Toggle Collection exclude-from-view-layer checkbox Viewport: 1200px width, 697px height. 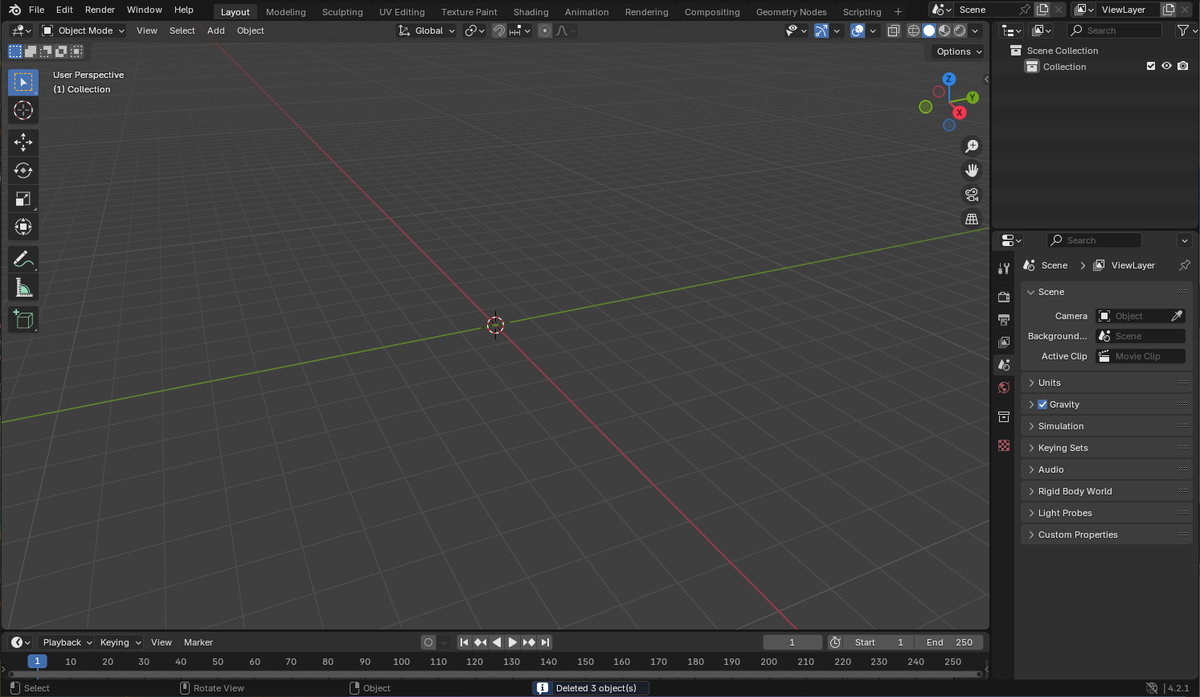tap(1151, 66)
